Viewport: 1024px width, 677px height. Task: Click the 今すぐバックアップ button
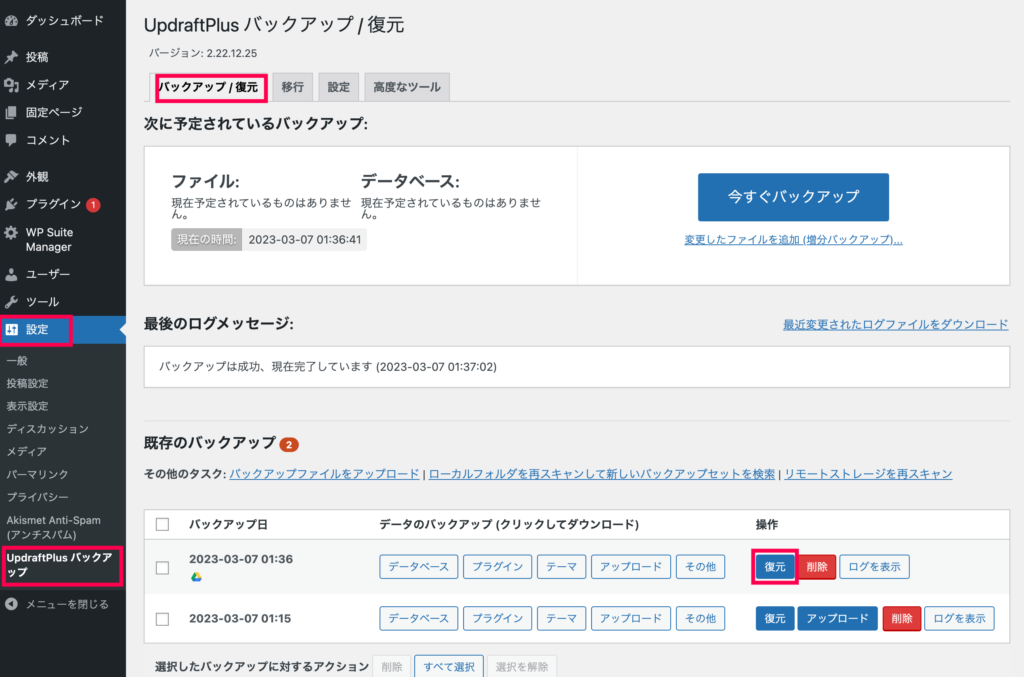[793, 197]
